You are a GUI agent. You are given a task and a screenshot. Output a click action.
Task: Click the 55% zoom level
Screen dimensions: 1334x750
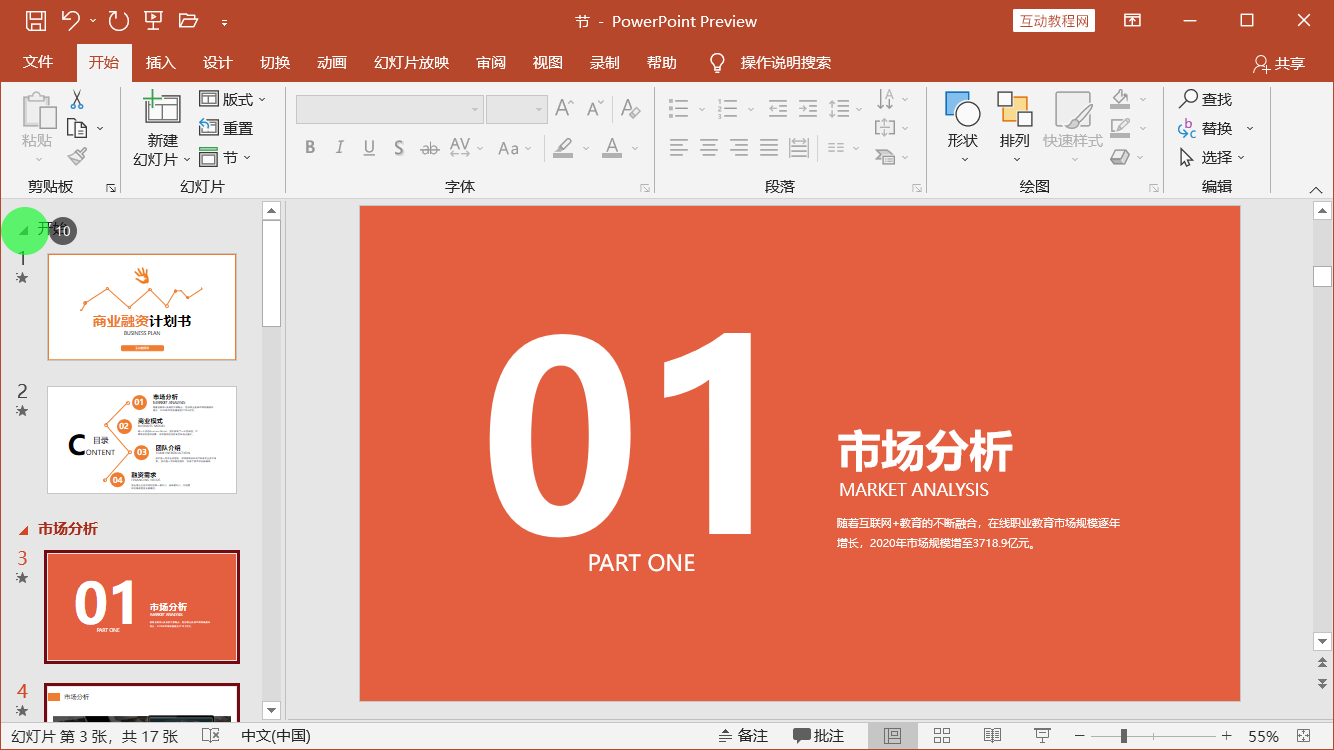pyautogui.click(x=1263, y=736)
